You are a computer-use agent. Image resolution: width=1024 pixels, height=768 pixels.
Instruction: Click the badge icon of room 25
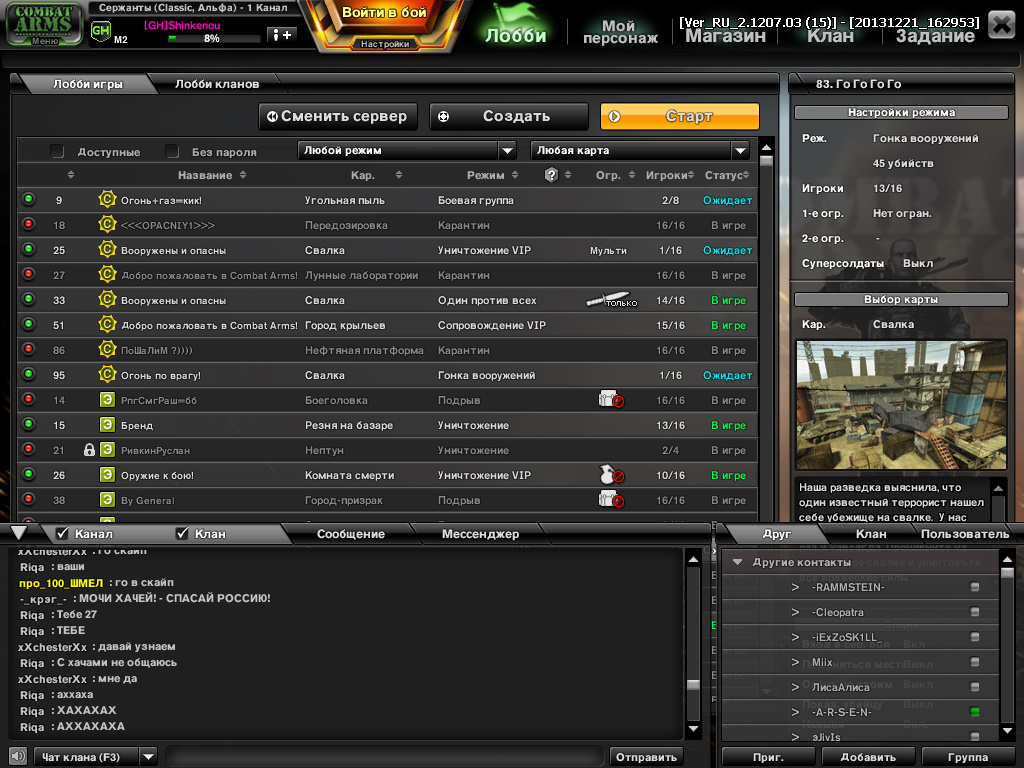(107, 249)
